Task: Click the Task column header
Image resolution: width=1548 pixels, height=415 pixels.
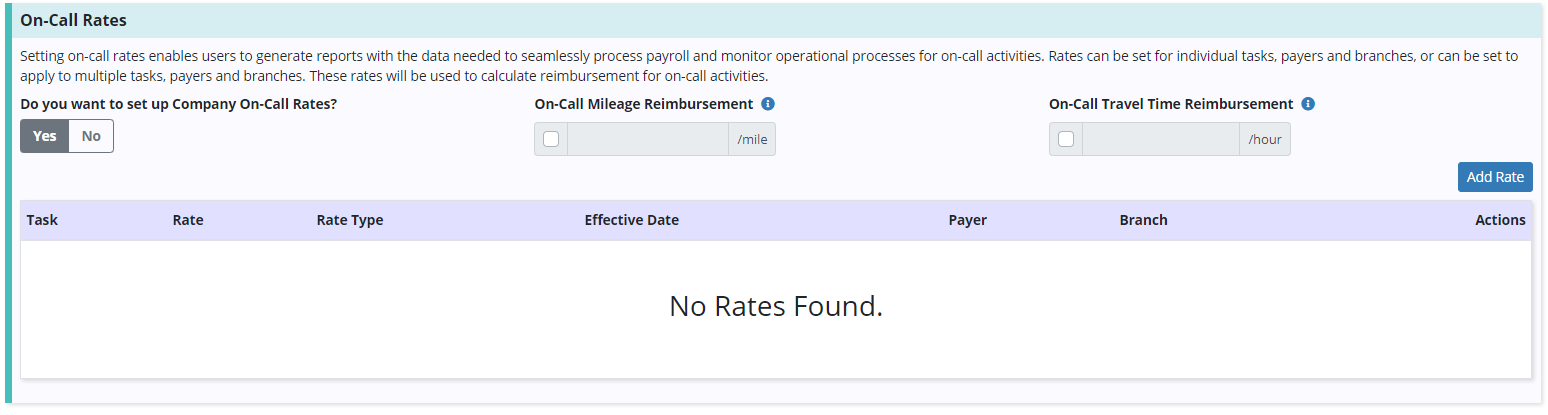Action: pos(42,220)
